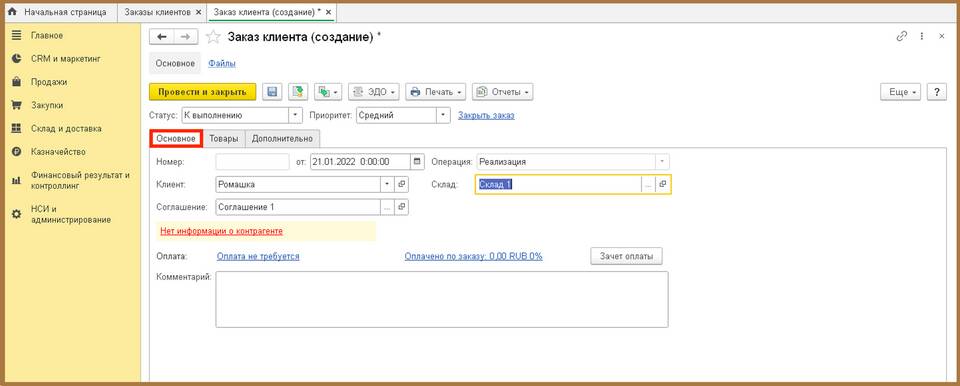Click the date field 21.01.2022

click(x=360, y=162)
